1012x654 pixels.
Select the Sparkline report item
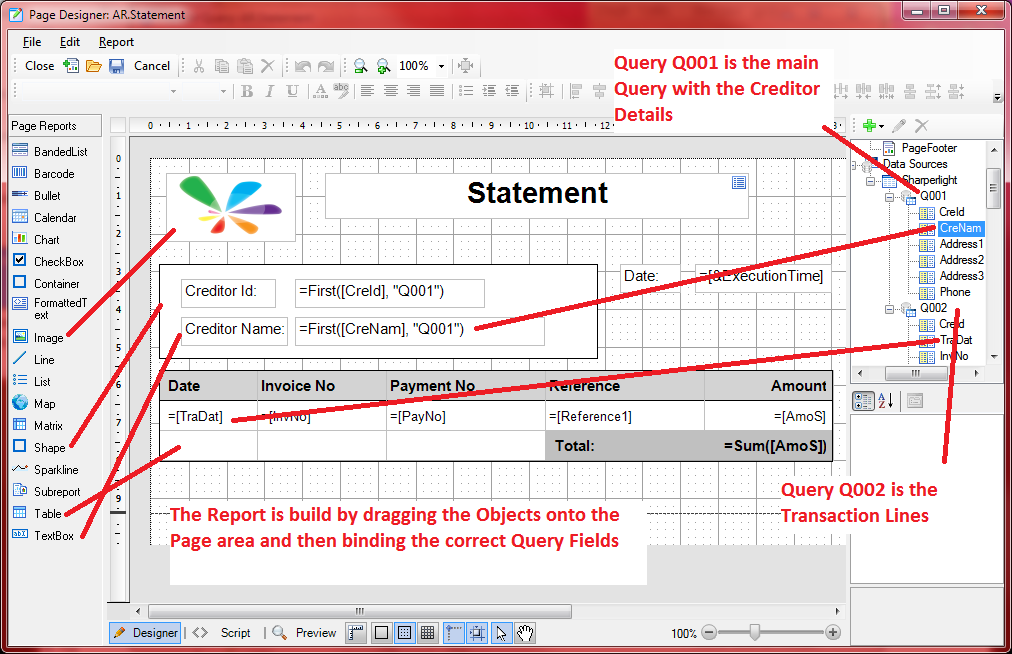tap(45, 469)
